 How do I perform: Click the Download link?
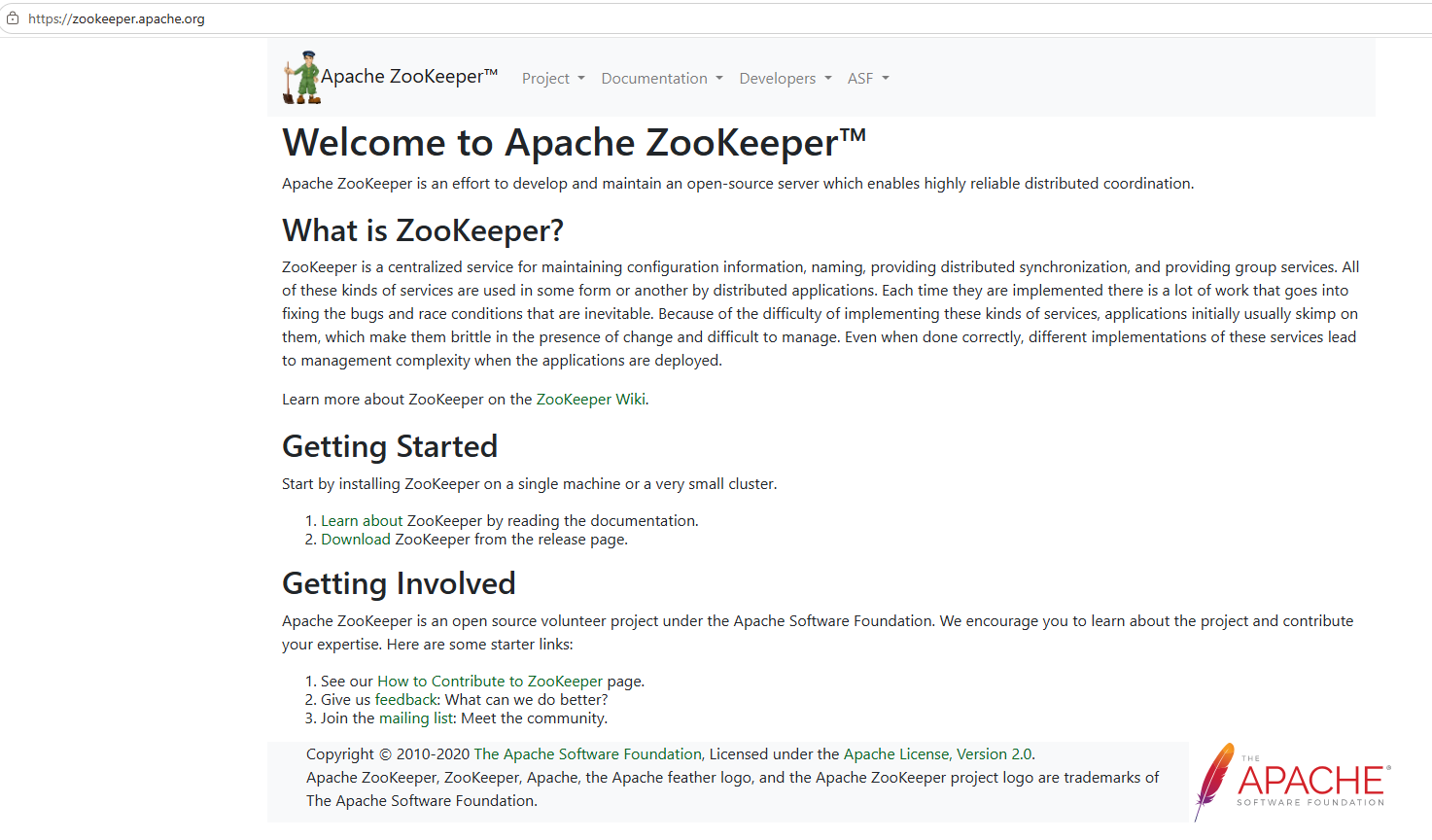click(x=356, y=539)
